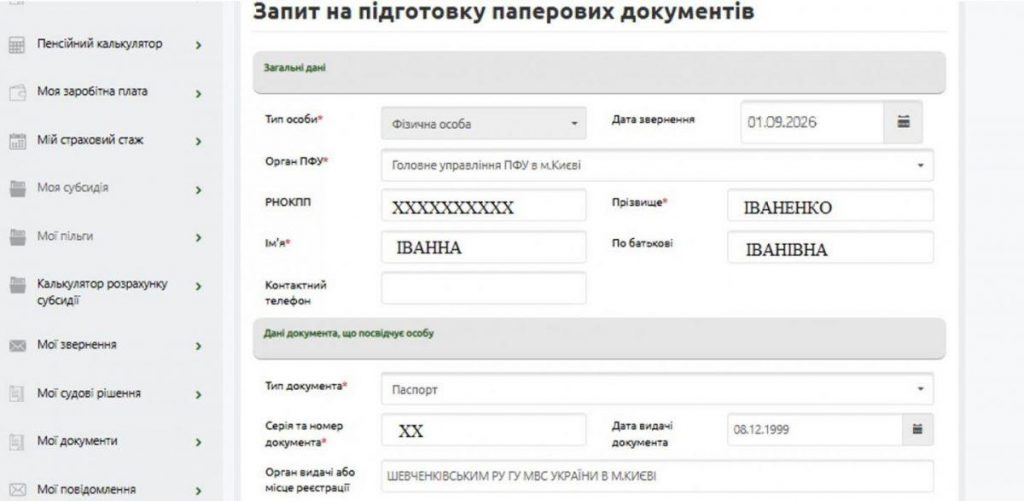Screen dimensions: 1024x501
Task: Expand the Мої звернення chevron
Action: (198, 346)
